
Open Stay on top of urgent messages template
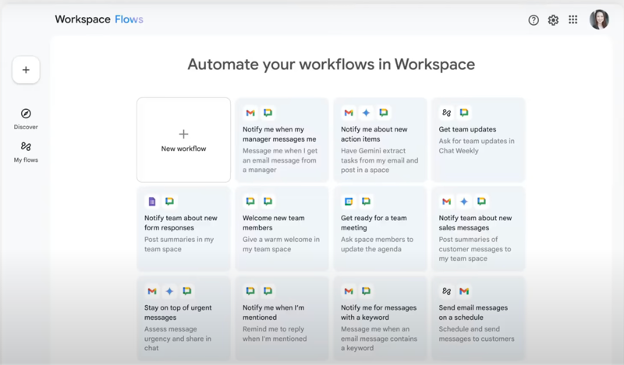pyautogui.click(x=183, y=318)
